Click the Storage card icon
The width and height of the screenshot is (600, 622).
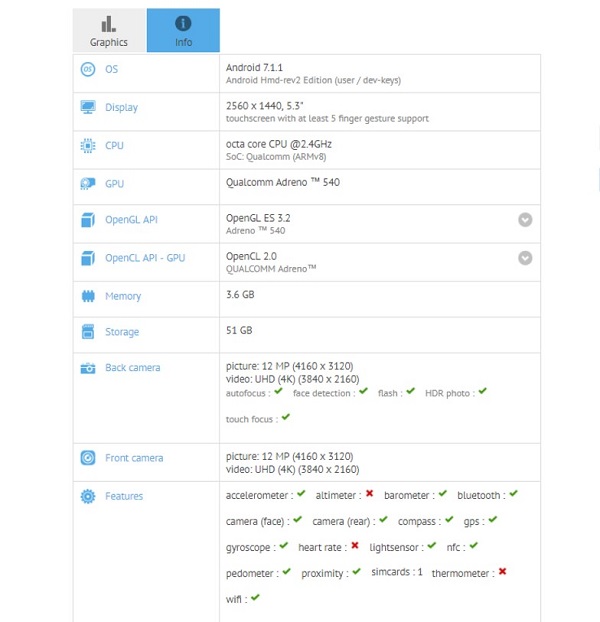tap(88, 332)
